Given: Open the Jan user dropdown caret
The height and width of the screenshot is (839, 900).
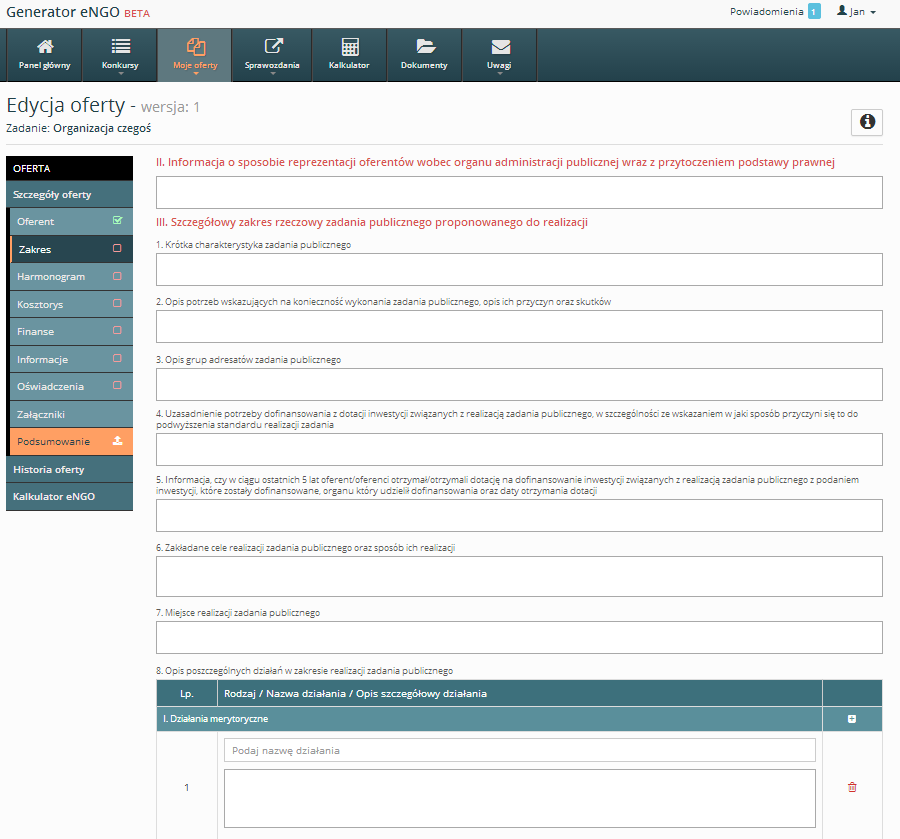Looking at the screenshot, I should (873, 12).
